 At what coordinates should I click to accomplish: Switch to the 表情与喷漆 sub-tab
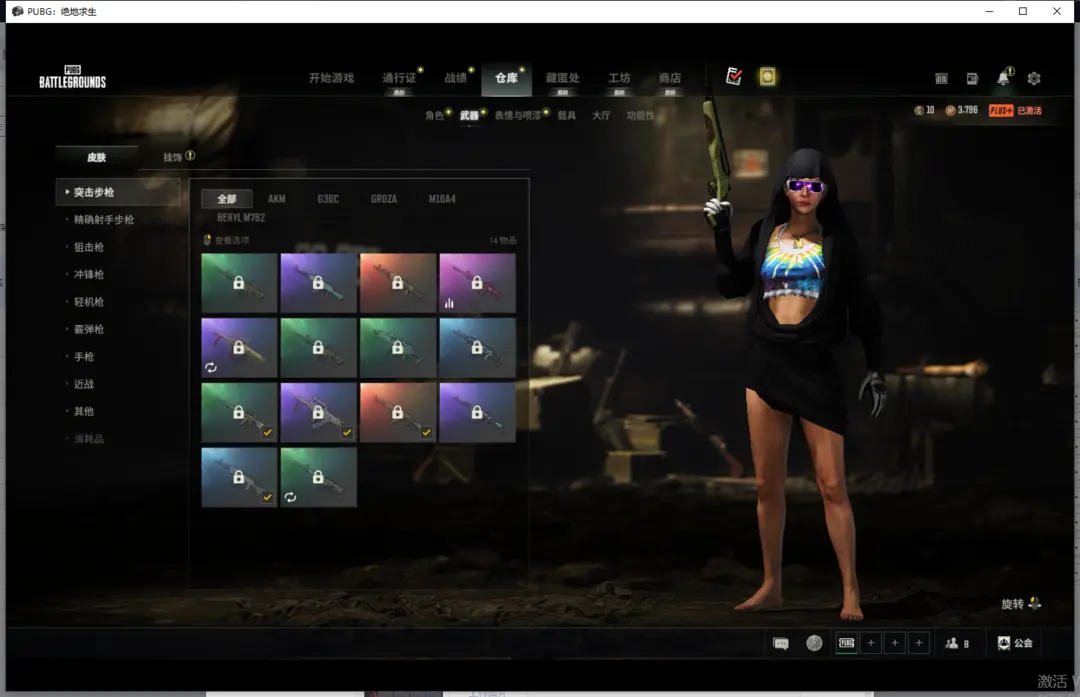517,116
